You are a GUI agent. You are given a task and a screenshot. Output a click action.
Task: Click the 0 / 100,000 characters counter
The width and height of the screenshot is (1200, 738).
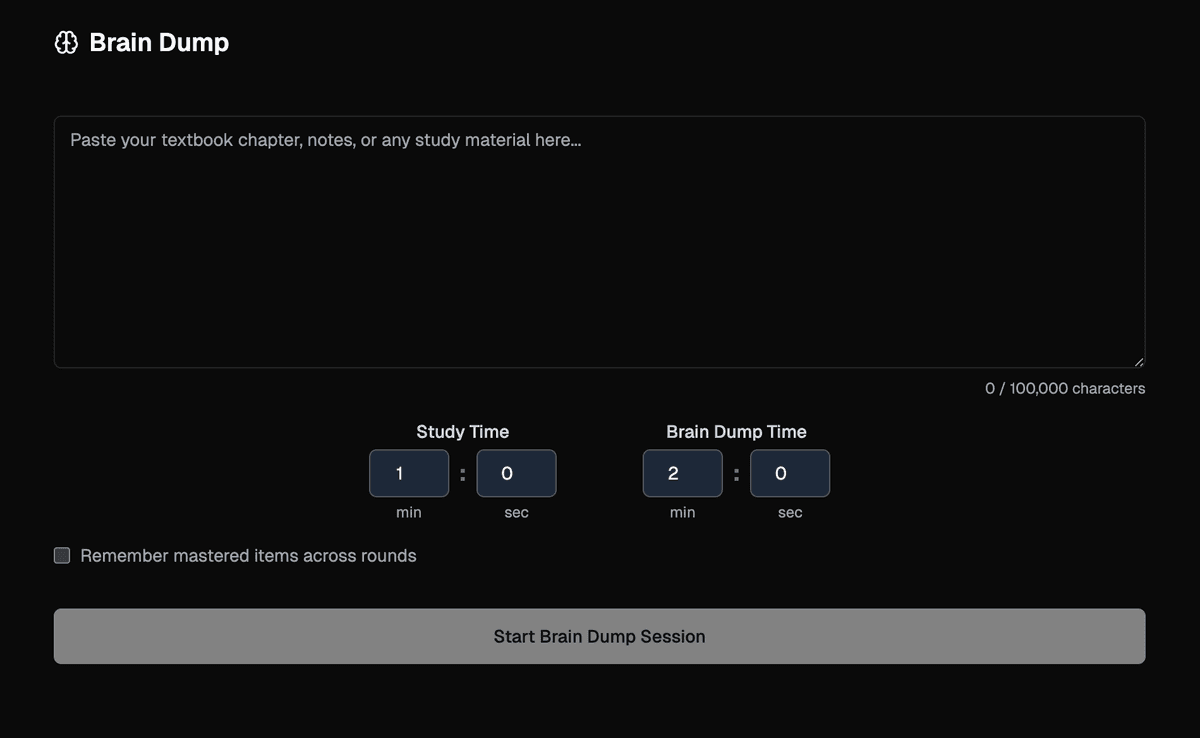pyautogui.click(x=1065, y=388)
